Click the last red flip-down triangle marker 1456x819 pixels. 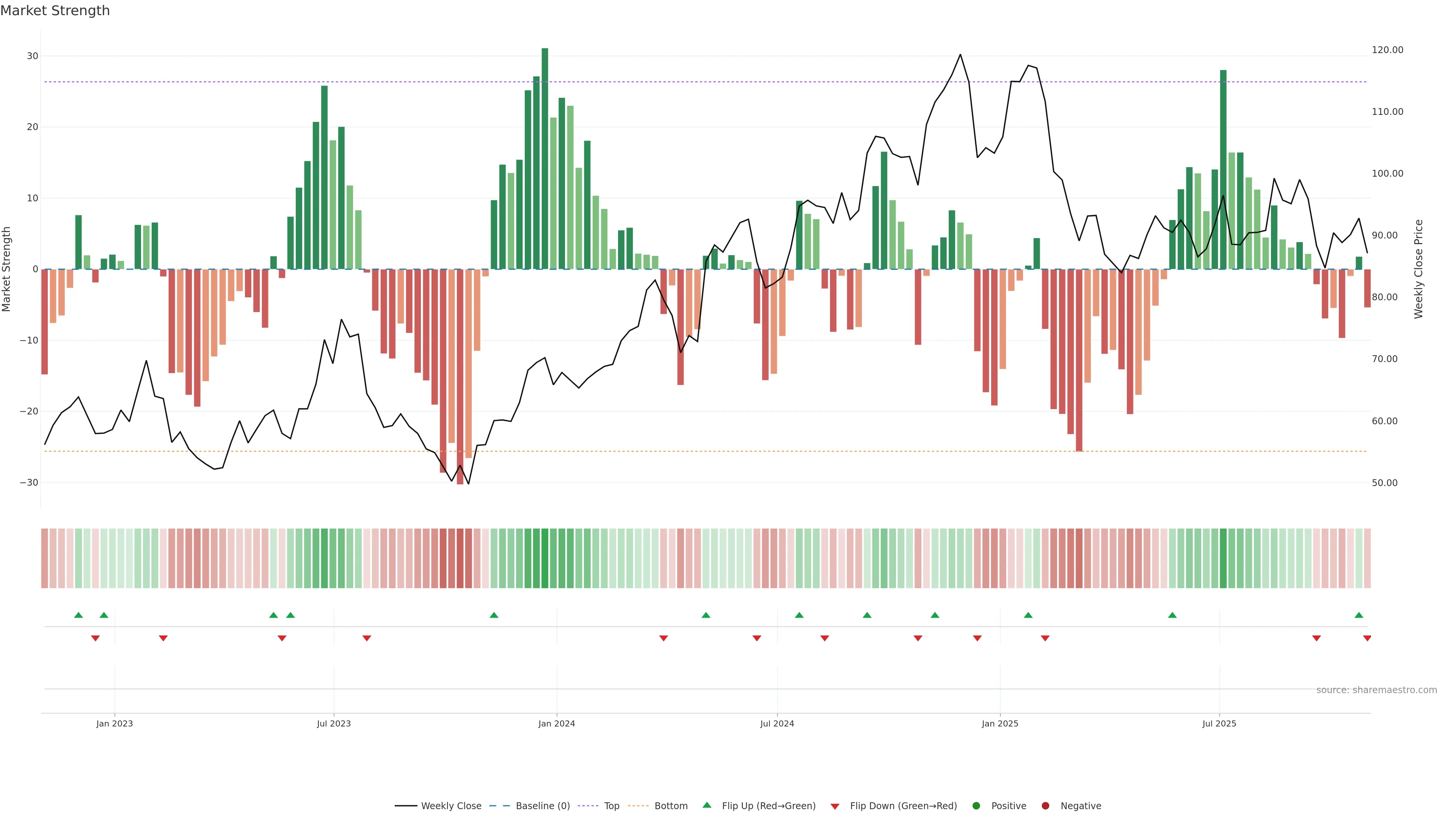pos(1367,638)
